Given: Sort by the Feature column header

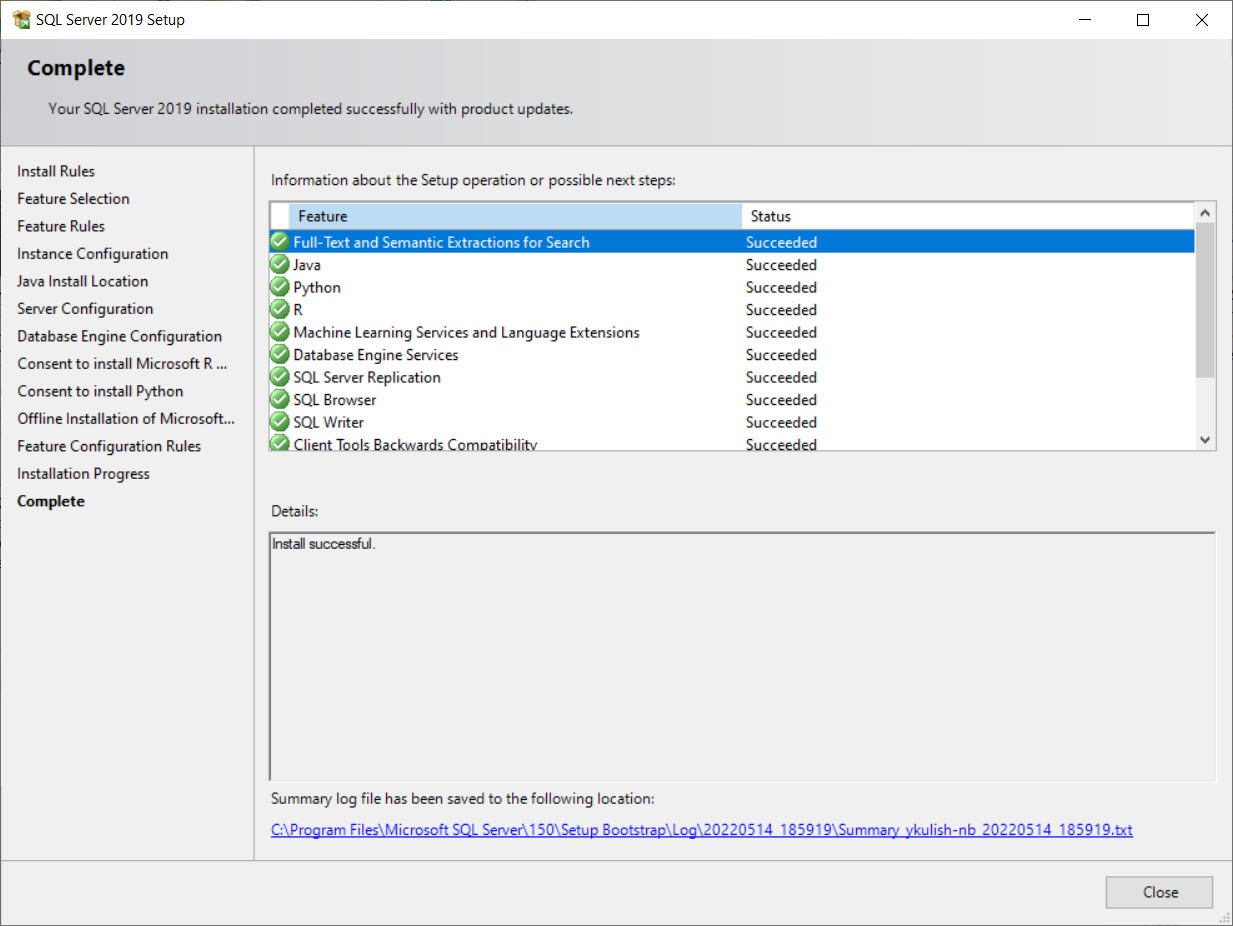Looking at the screenshot, I should tap(515, 216).
